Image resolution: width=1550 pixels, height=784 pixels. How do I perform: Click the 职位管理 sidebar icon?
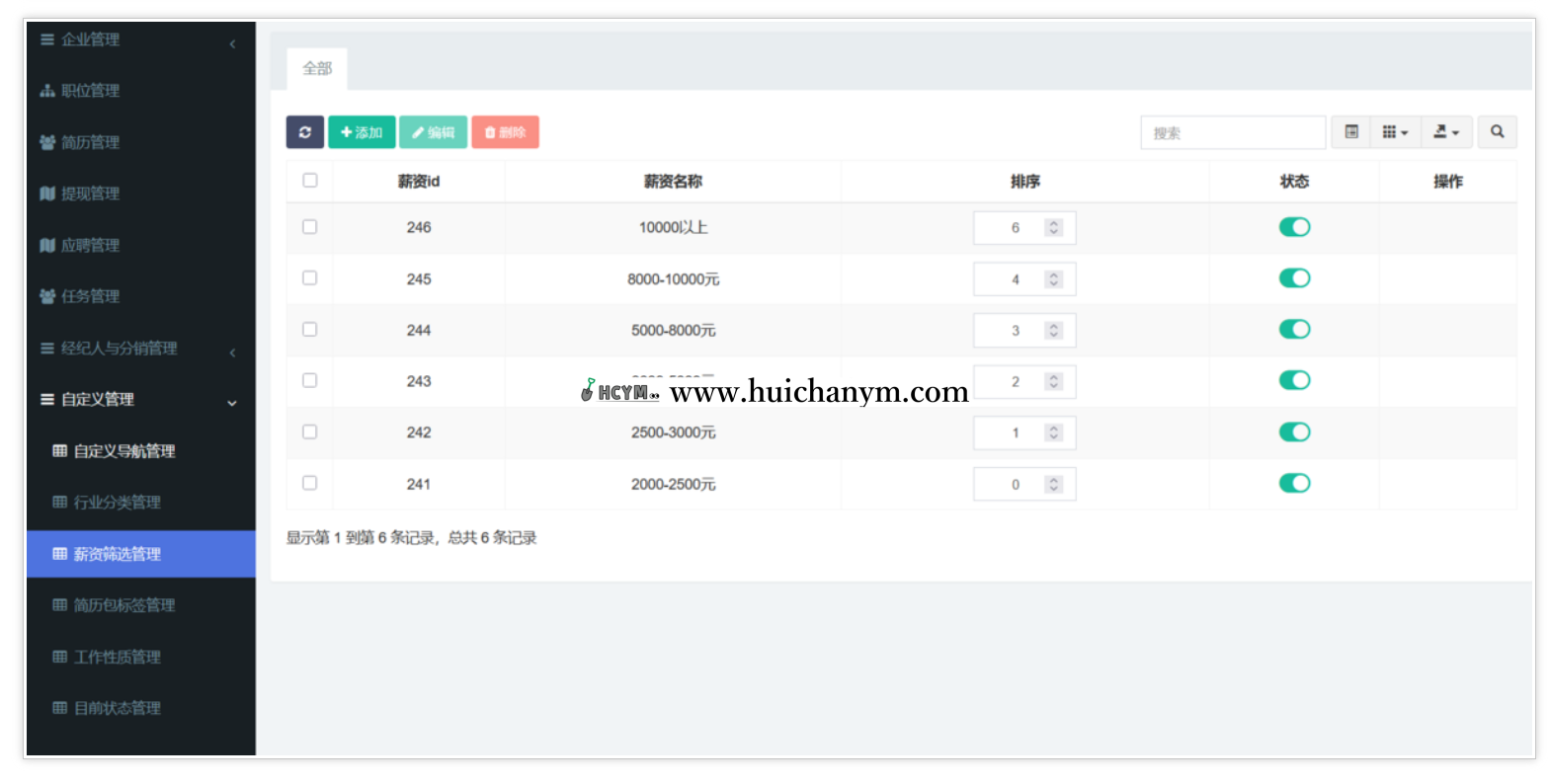[46, 91]
